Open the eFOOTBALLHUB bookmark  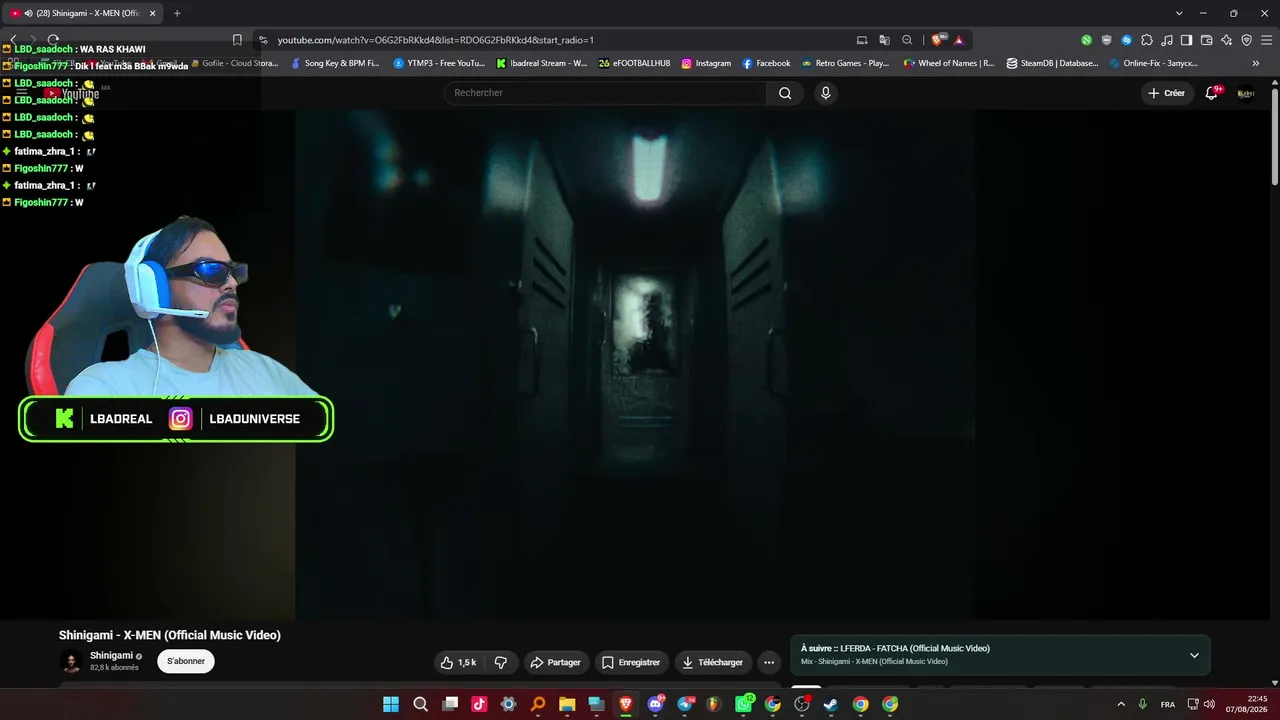635,63
